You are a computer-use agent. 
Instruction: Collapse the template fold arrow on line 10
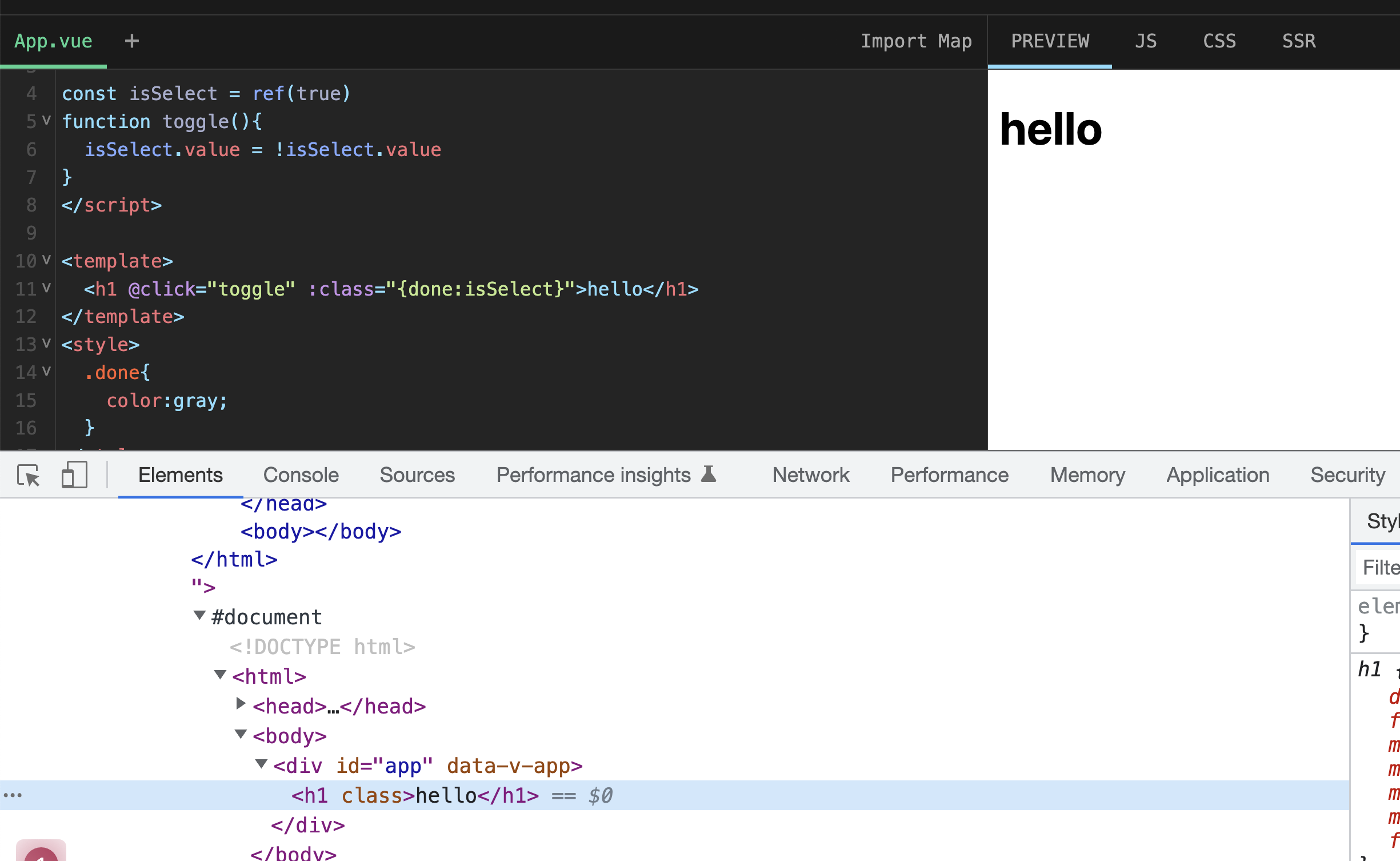coord(46,260)
